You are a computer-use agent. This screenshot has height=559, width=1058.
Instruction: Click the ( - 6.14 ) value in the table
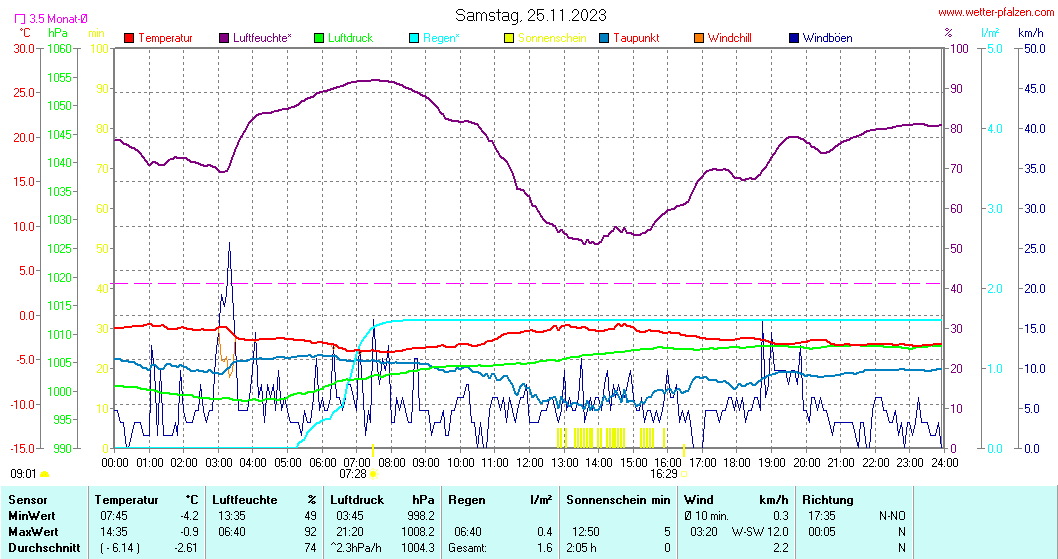[x=119, y=548]
